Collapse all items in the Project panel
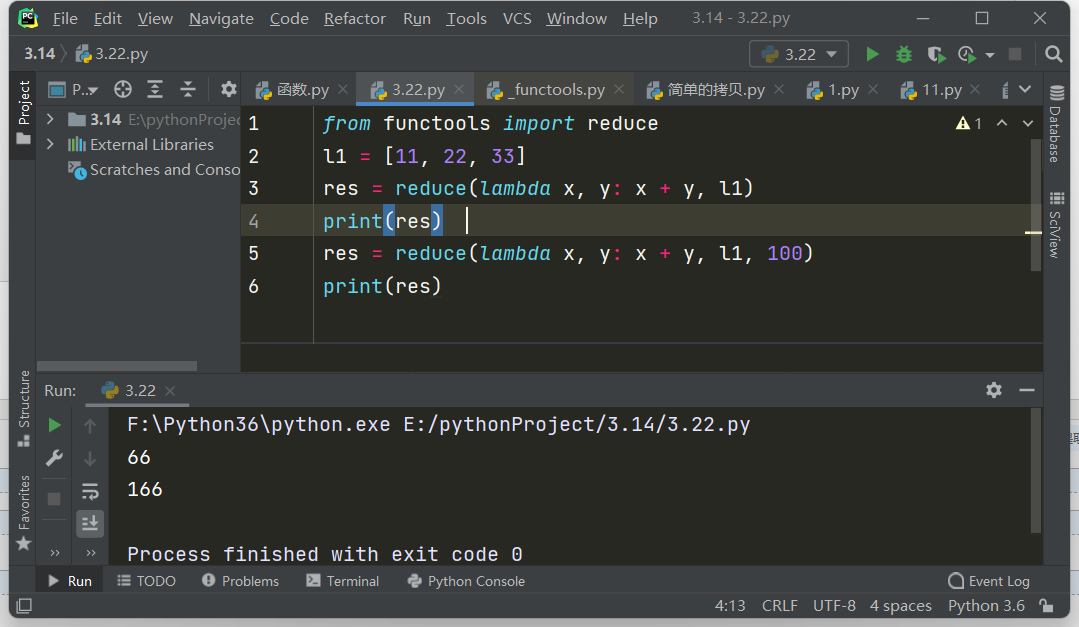The width and height of the screenshot is (1079, 627). [186, 90]
